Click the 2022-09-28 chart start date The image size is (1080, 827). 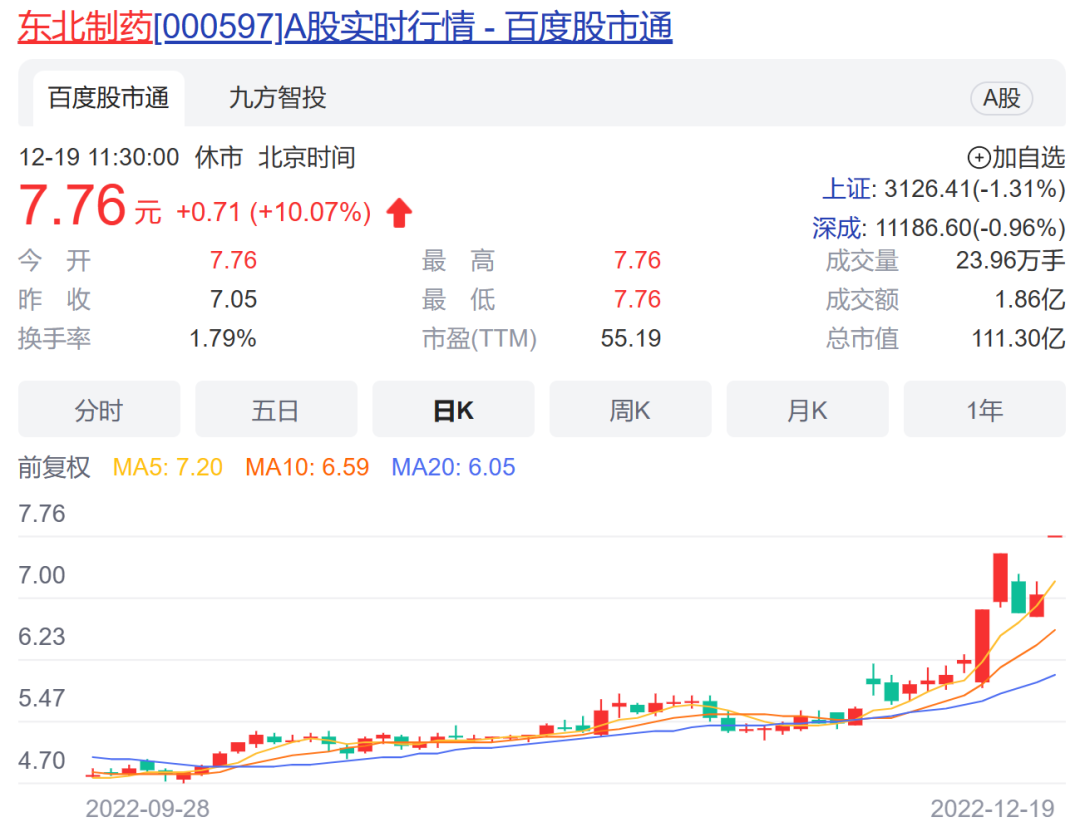point(147,808)
